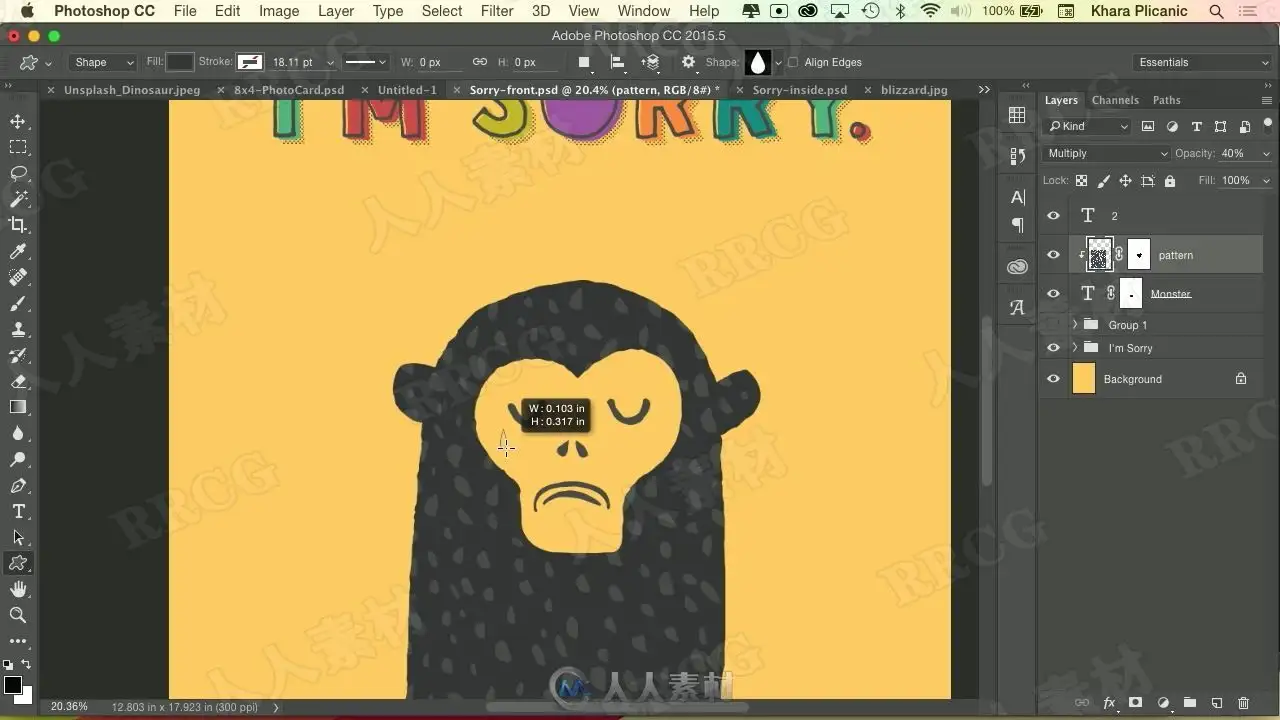Open the Kind layer filter dropdown

click(1087, 127)
